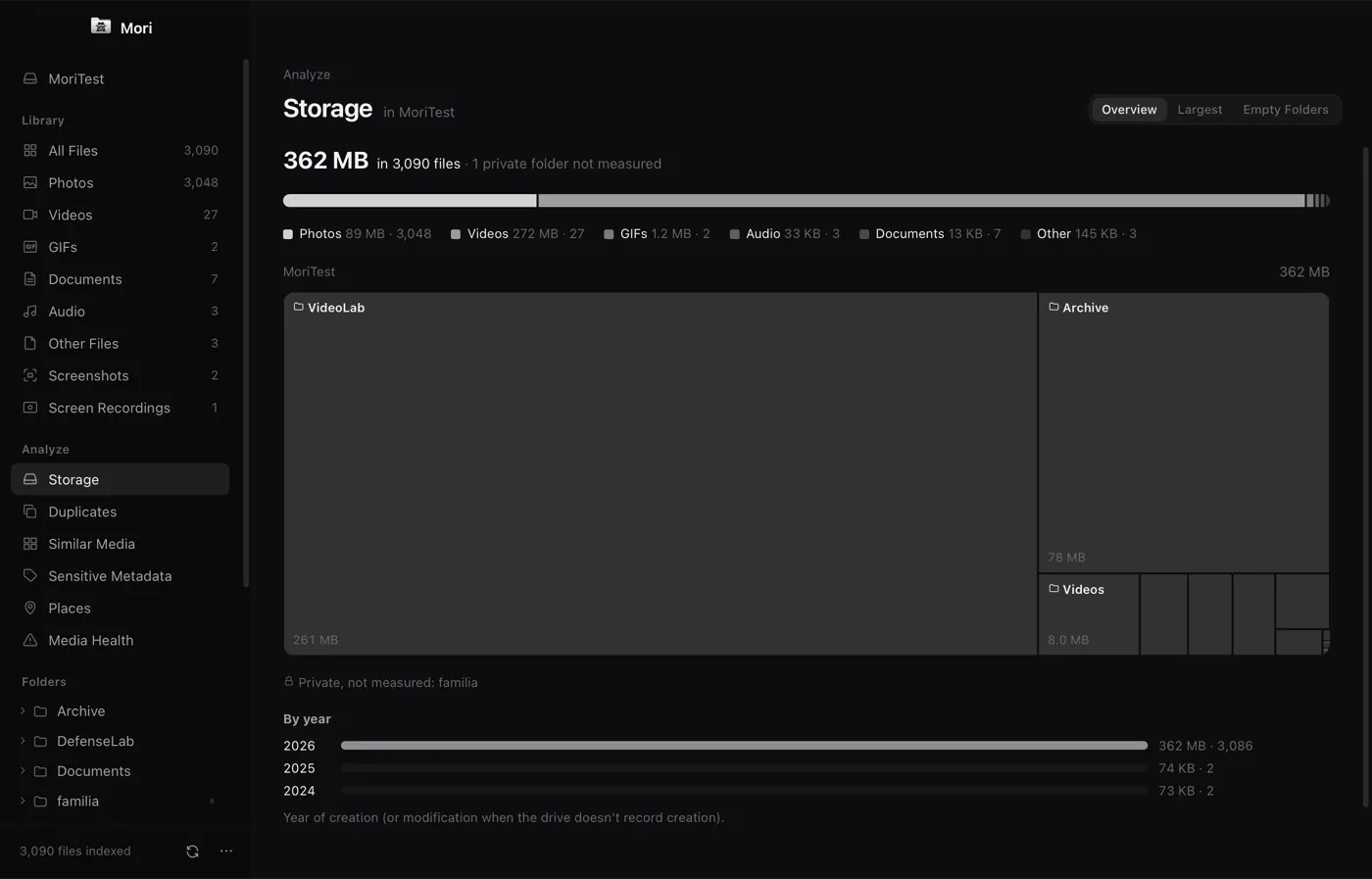
Task: Expand the DefenseLab folder chevron
Action: 23,742
